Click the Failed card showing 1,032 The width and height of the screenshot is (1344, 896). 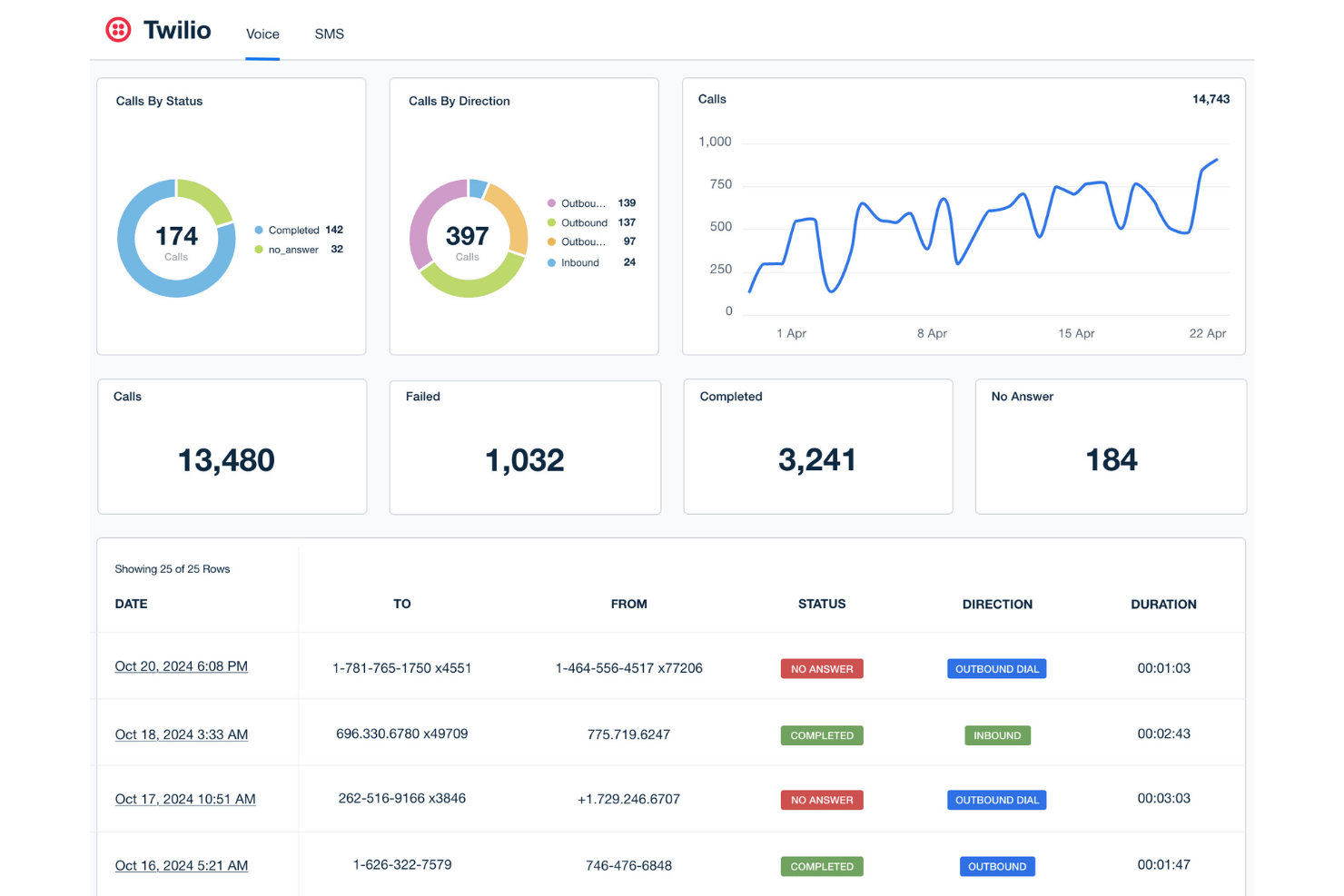pyautogui.click(x=525, y=447)
